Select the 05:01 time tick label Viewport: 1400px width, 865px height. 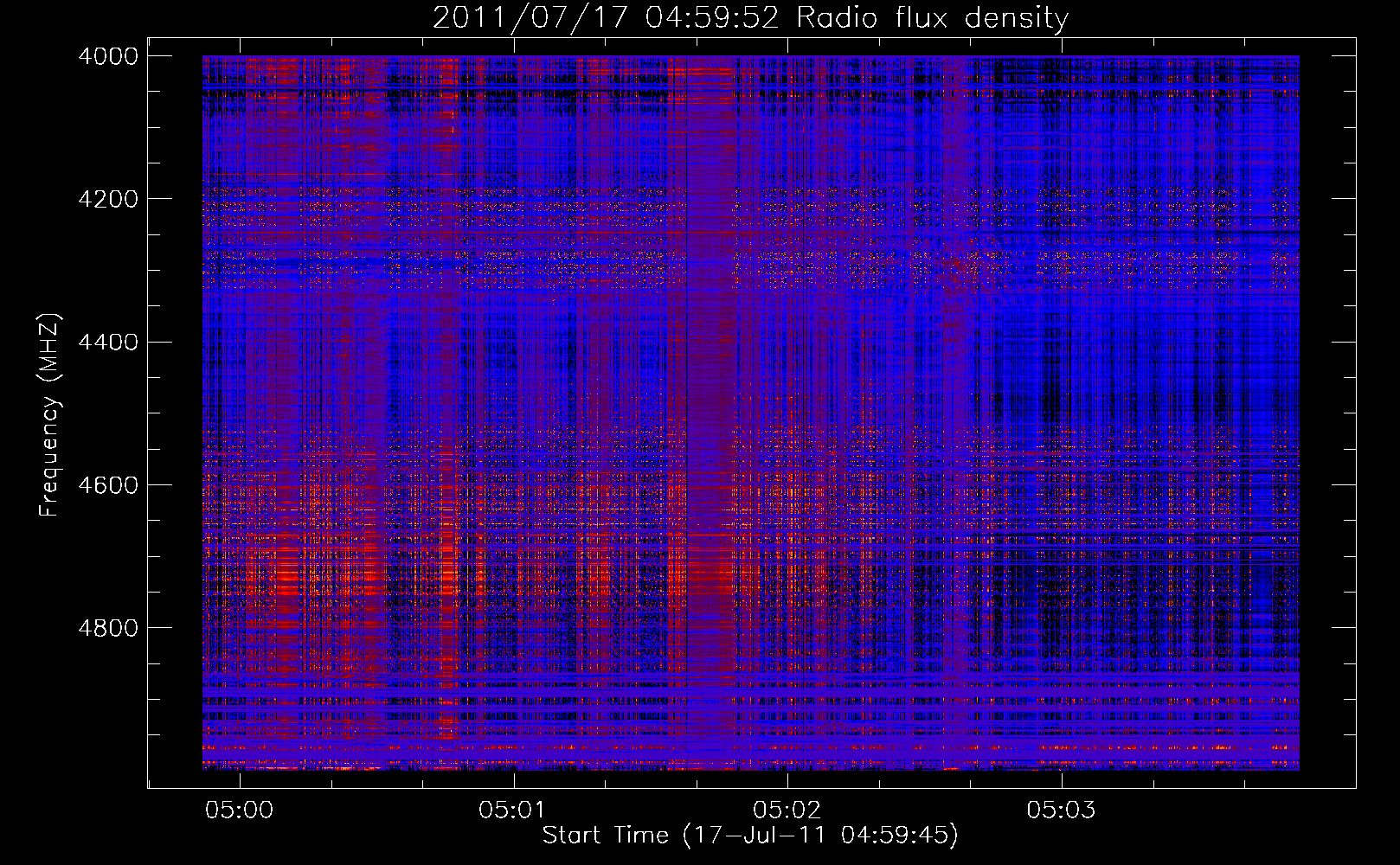tap(513, 811)
